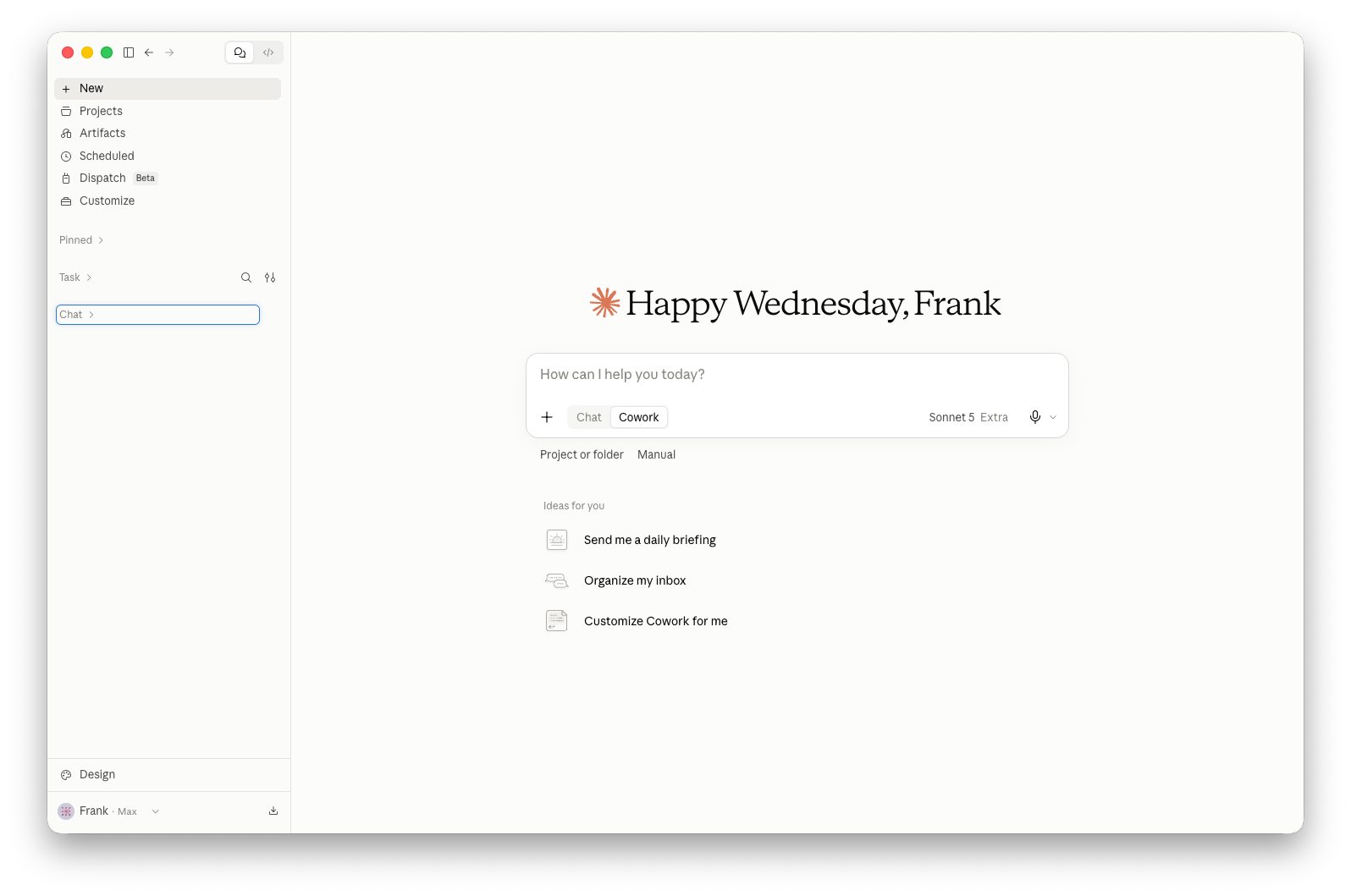Open Scheduled in the sidebar
This screenshot has width=1351, height=896.
click(168, 156)
